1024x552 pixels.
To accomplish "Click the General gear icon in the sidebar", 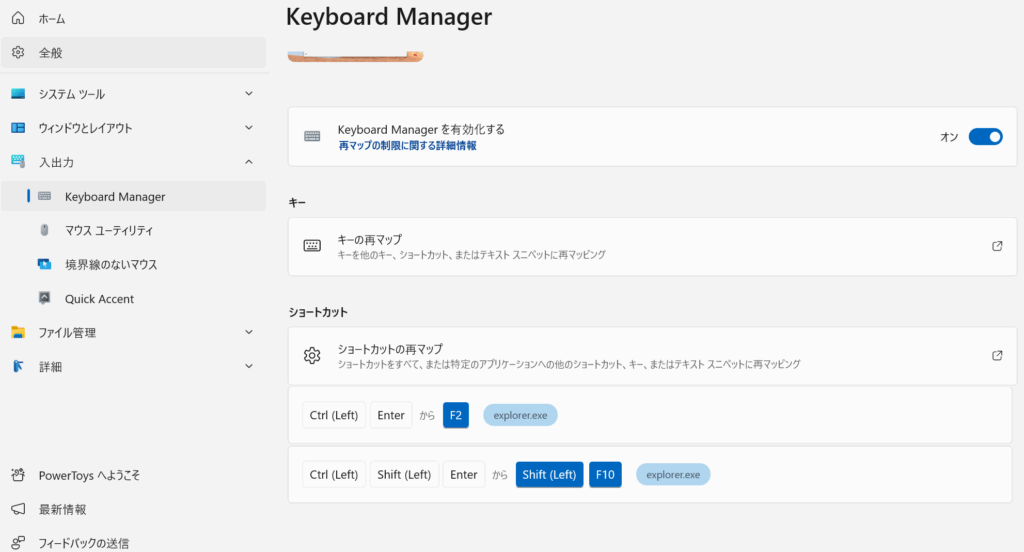I will [x=18, y=52].
